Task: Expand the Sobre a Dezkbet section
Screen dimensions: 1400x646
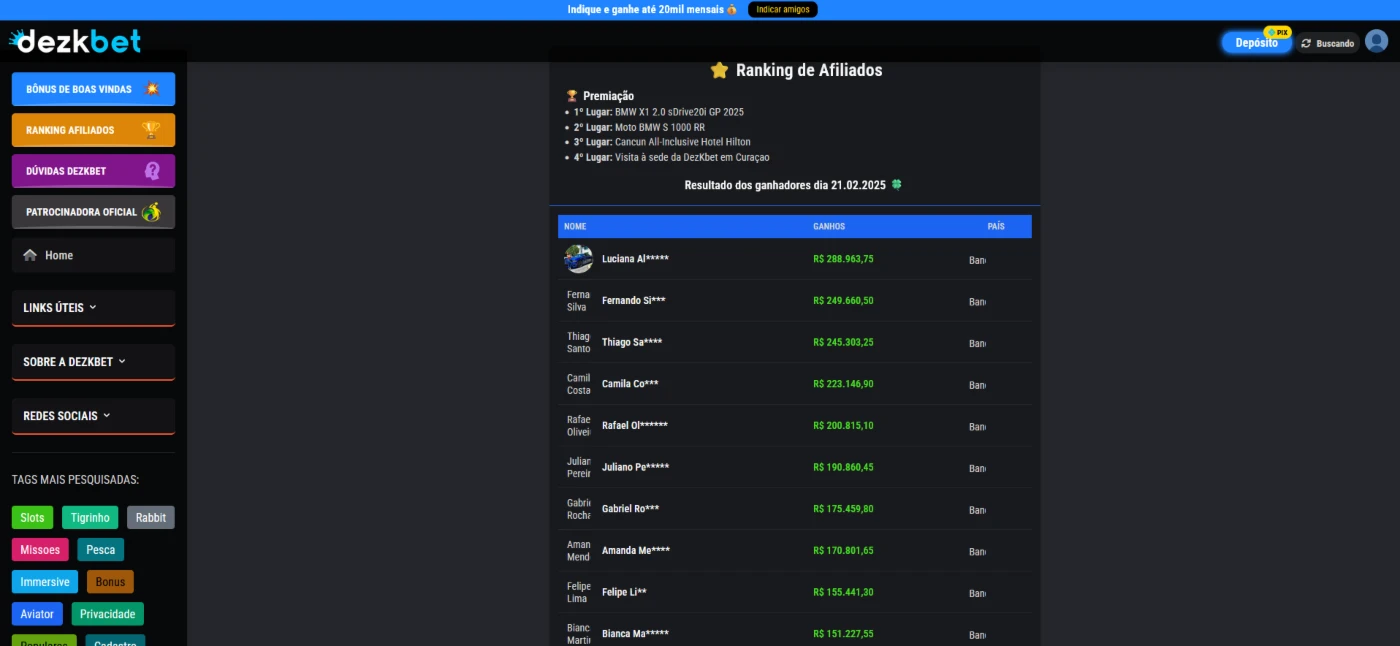Action: [93, 362]
